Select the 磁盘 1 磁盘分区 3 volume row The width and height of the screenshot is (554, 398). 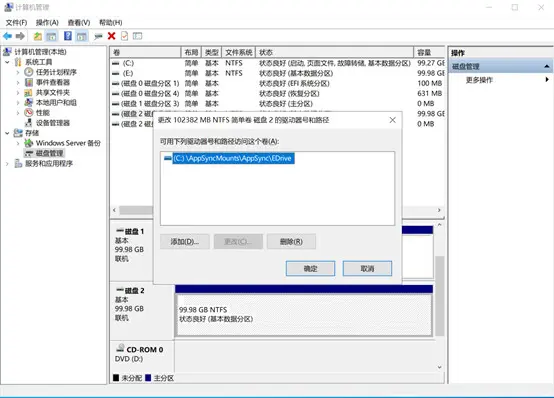277,104
